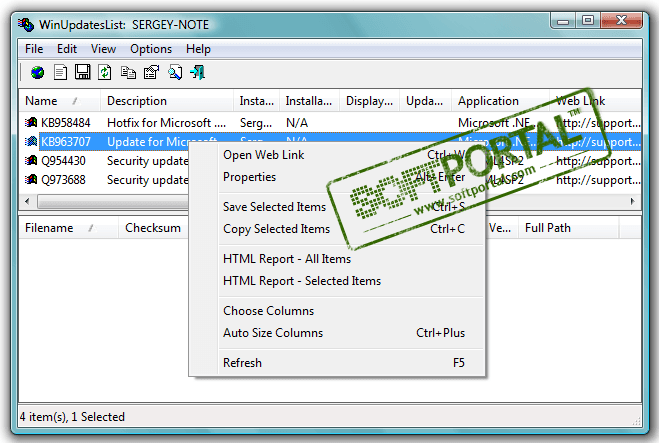Screen dimensions: 659x443
Task: Click the 'N/A' cell in KB958484 row
Action: pyautogui.click(x=297, y=123)
